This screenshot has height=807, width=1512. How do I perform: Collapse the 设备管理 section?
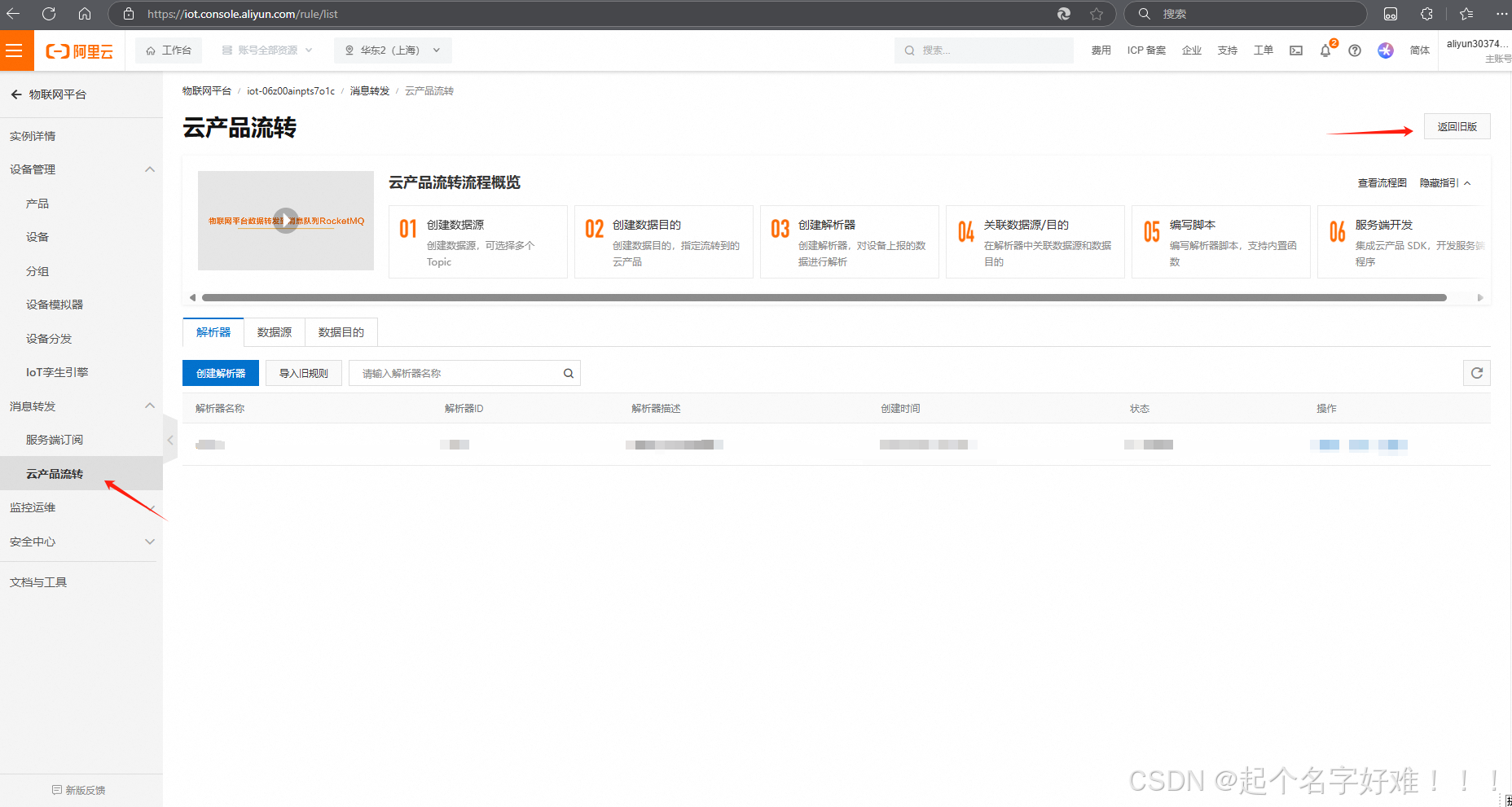150,169
